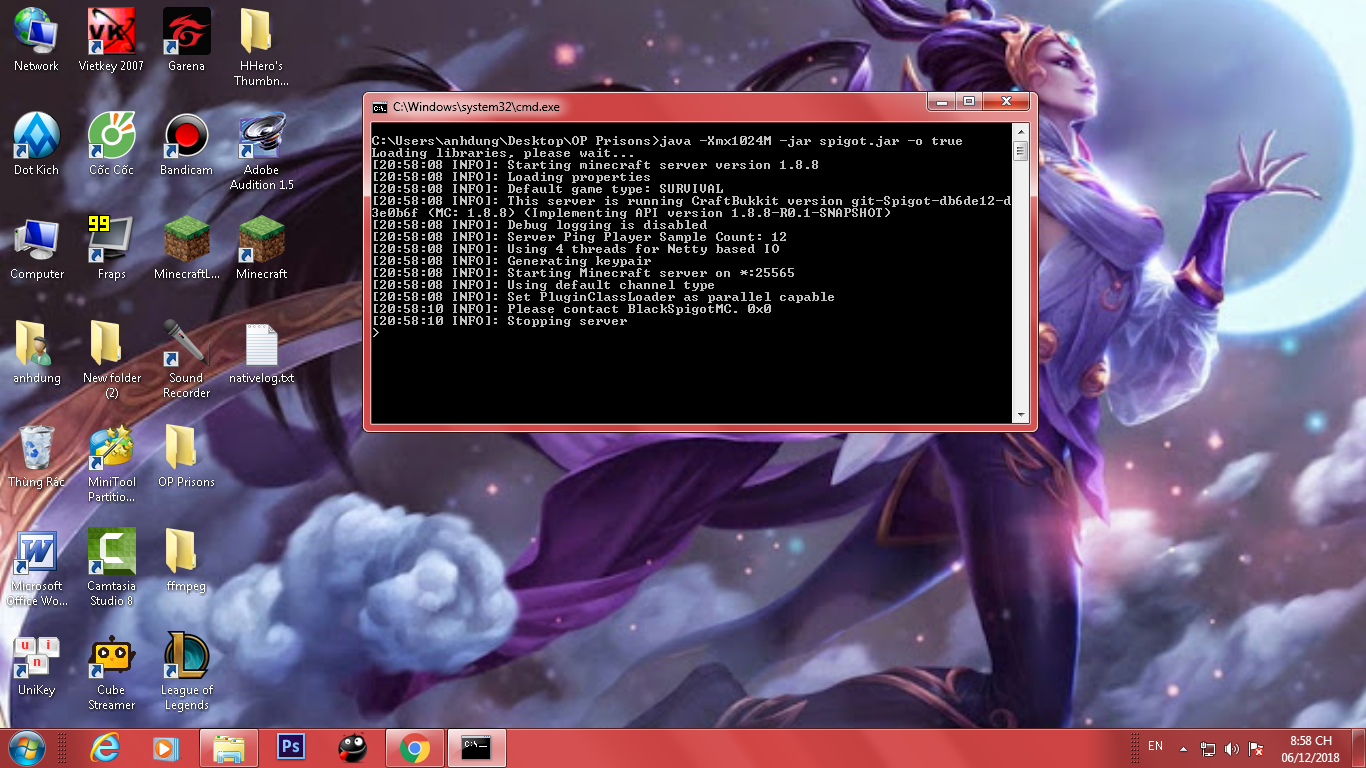This screenshot has width=1366, height=768.
Task: Launch Internet Explorer from the taskbar
Action: (x=104, y=748)
